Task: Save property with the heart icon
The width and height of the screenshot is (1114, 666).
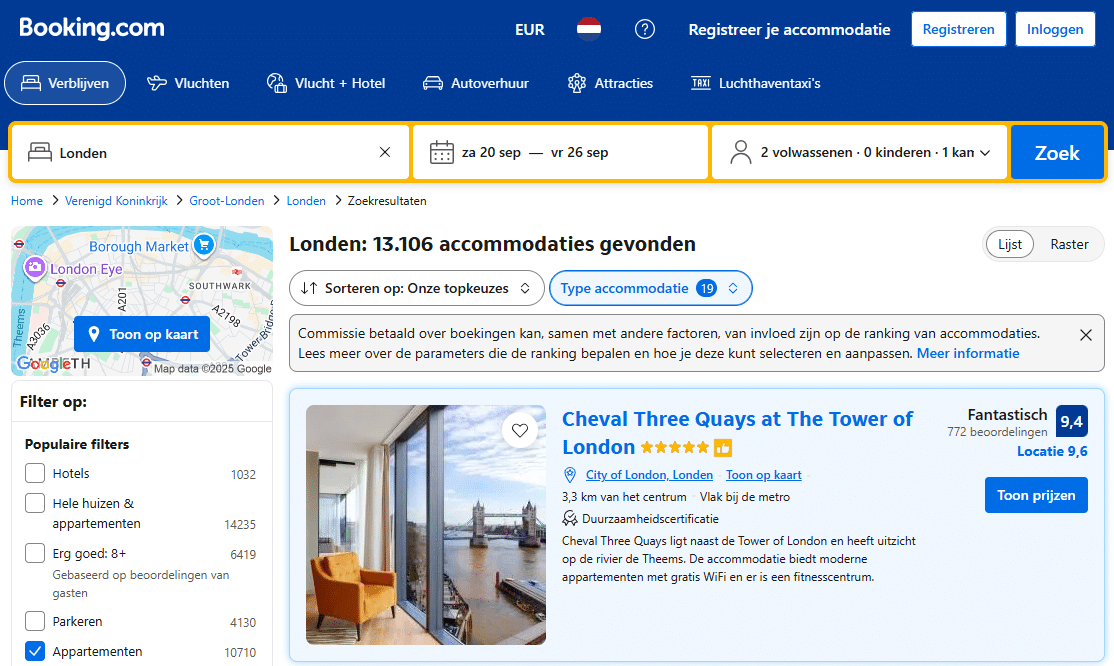Action: point(519,431)
